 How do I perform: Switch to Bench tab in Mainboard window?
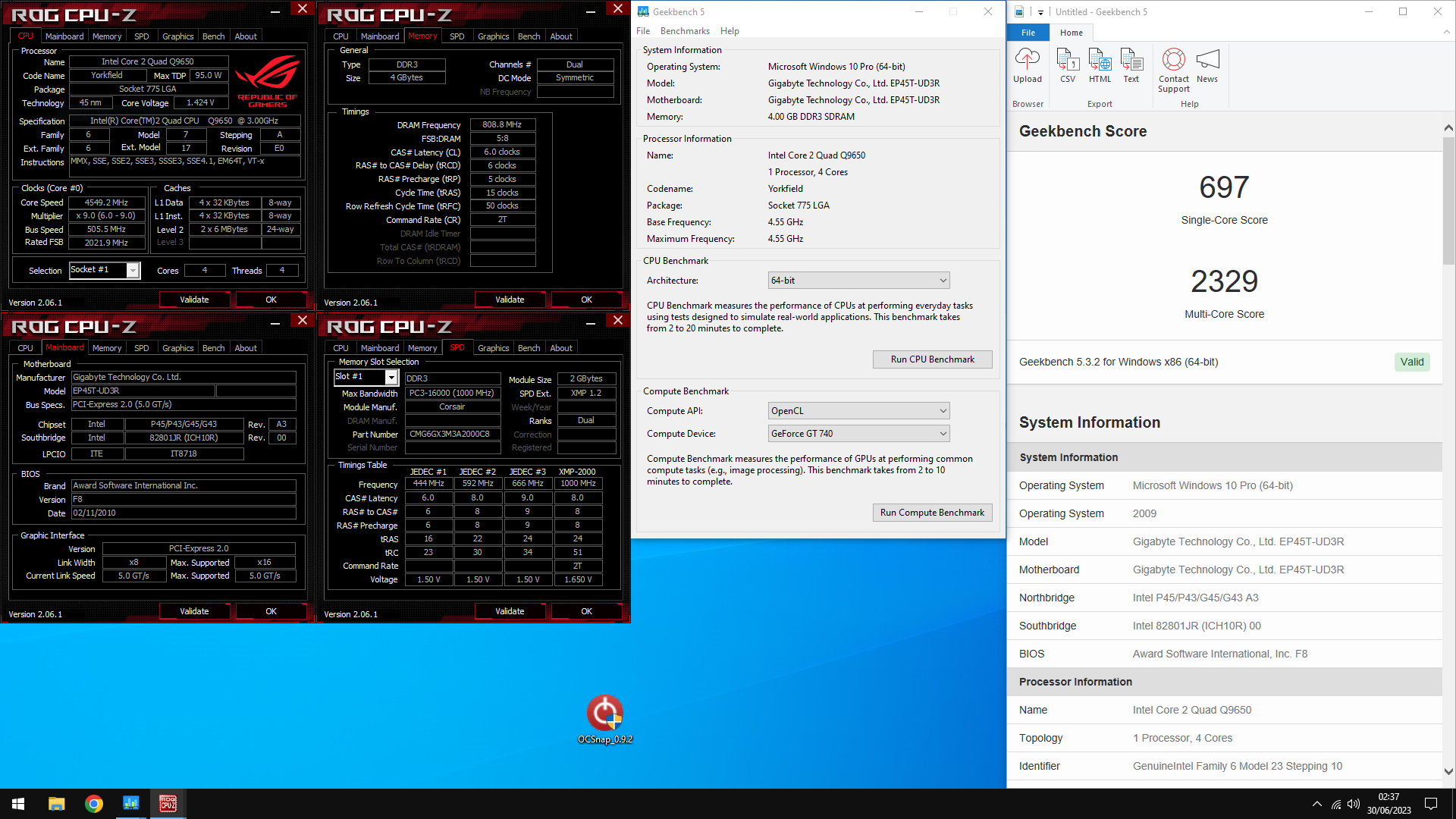point(213,348)
